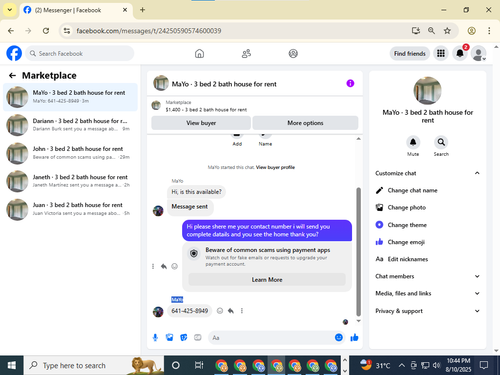This screenshot has width=500, height=375.
Task: Open a new browser tab
Action: click(142, 10)
